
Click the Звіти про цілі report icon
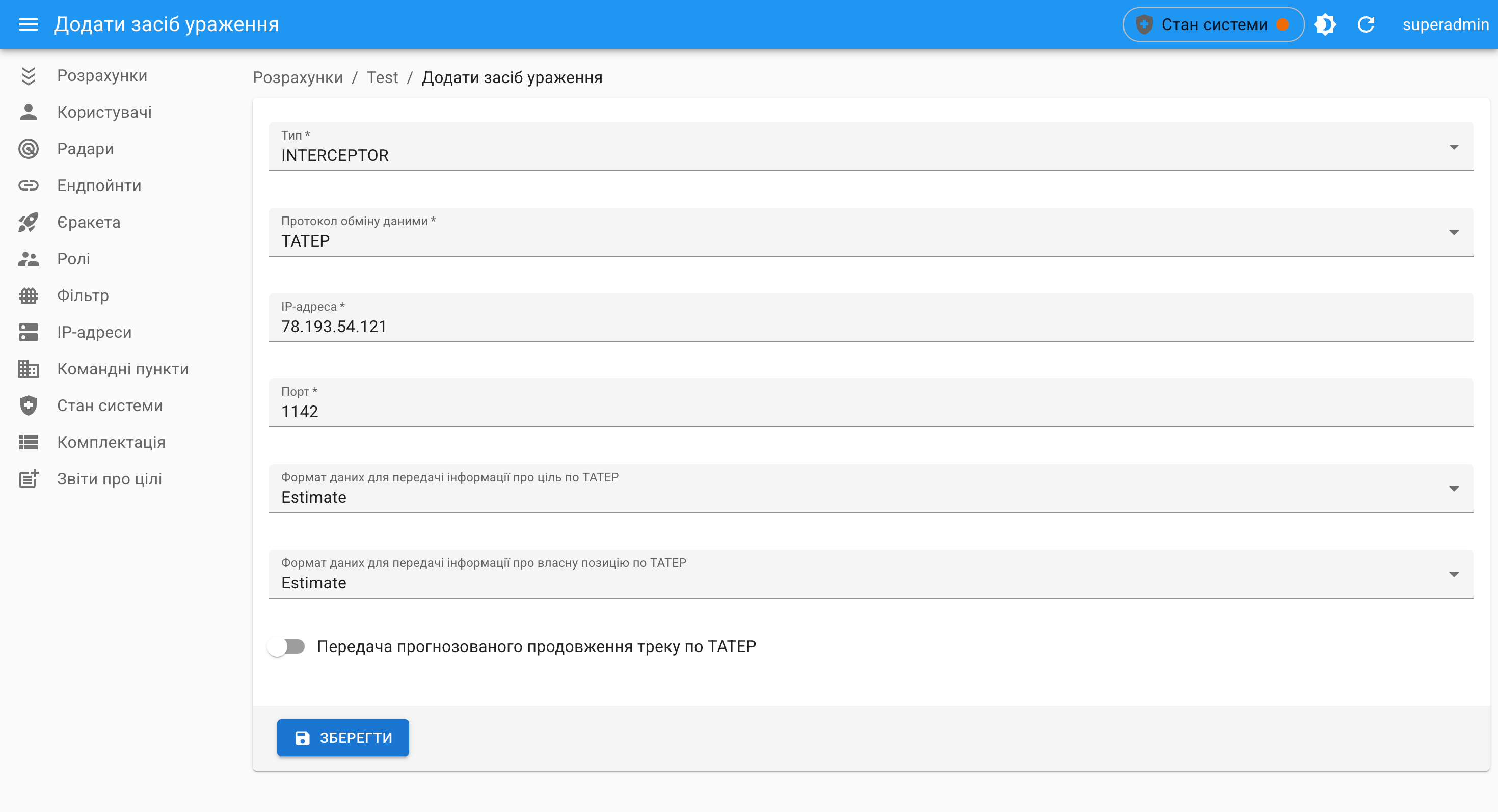28,479
